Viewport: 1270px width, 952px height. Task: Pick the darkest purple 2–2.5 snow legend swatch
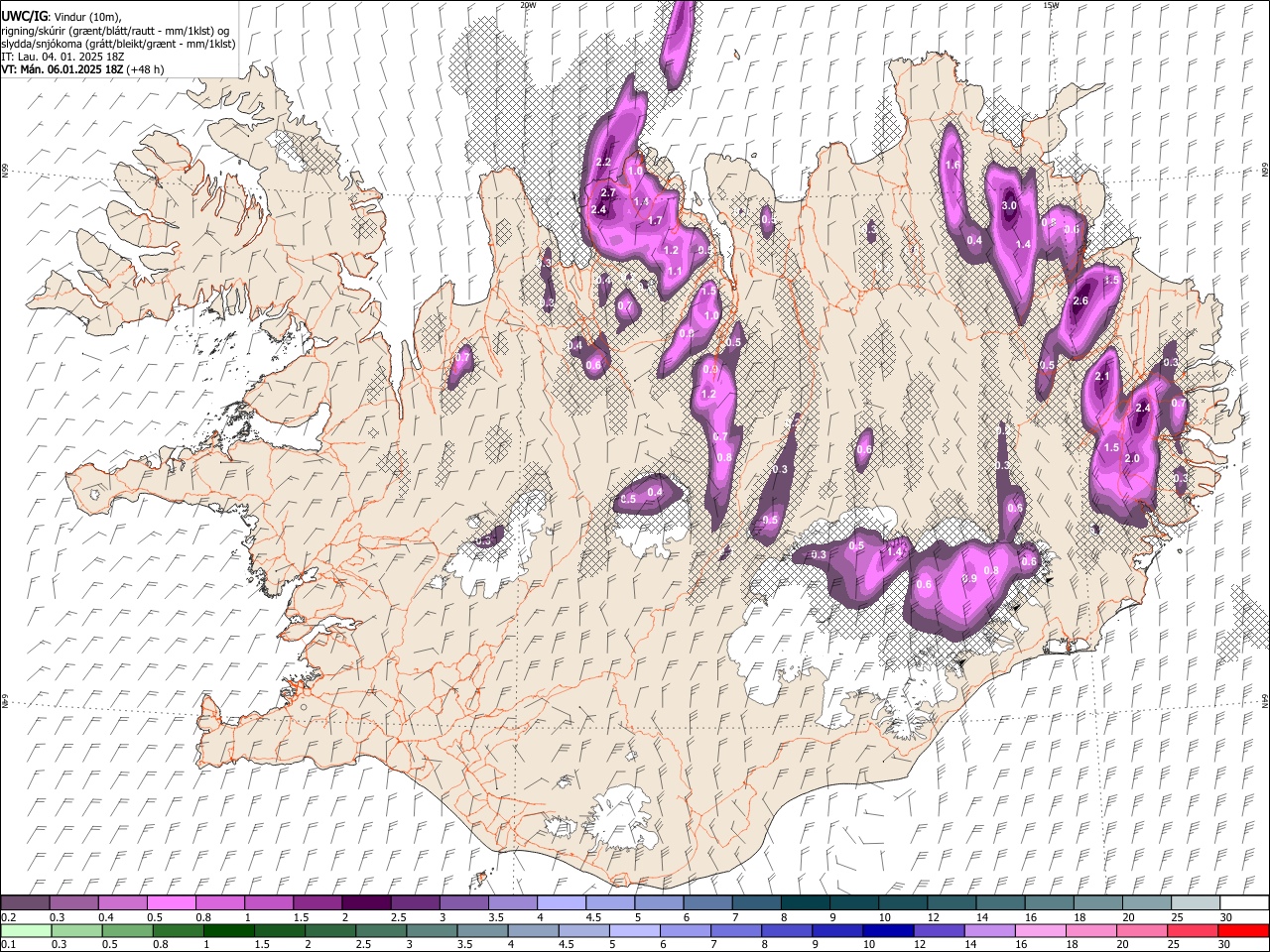click(365, 903)
